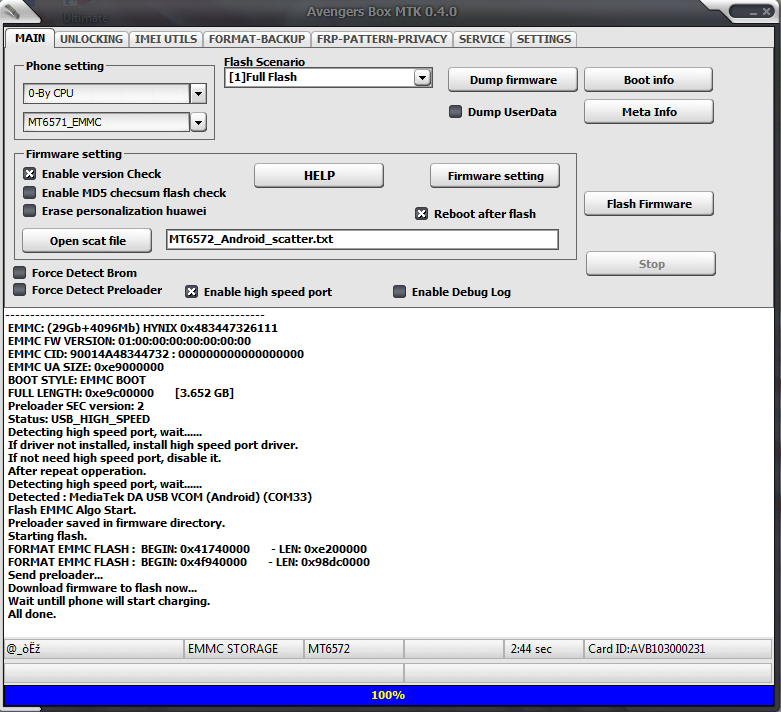Switch to the SETTINGS tab
781x712 pixels.
point(543,39)
